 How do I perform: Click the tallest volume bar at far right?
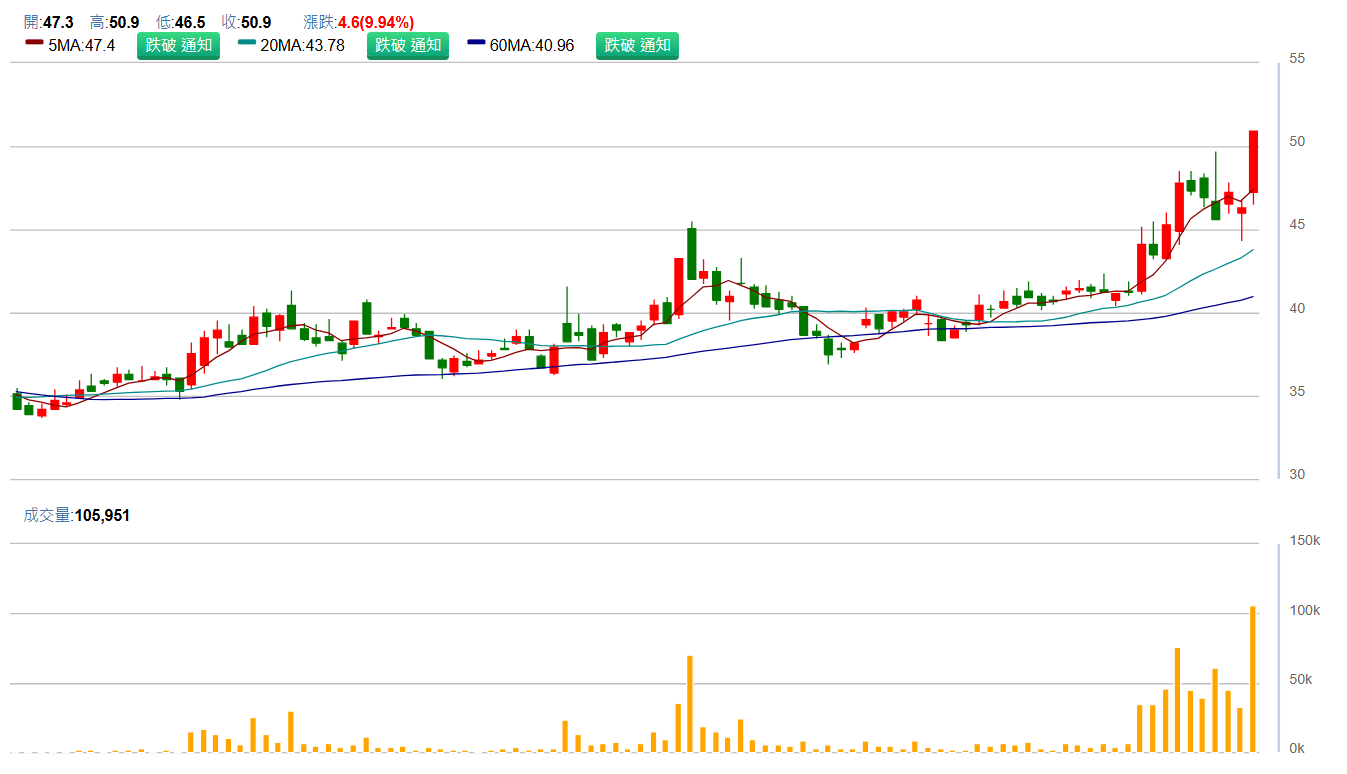coord(1253,678)
